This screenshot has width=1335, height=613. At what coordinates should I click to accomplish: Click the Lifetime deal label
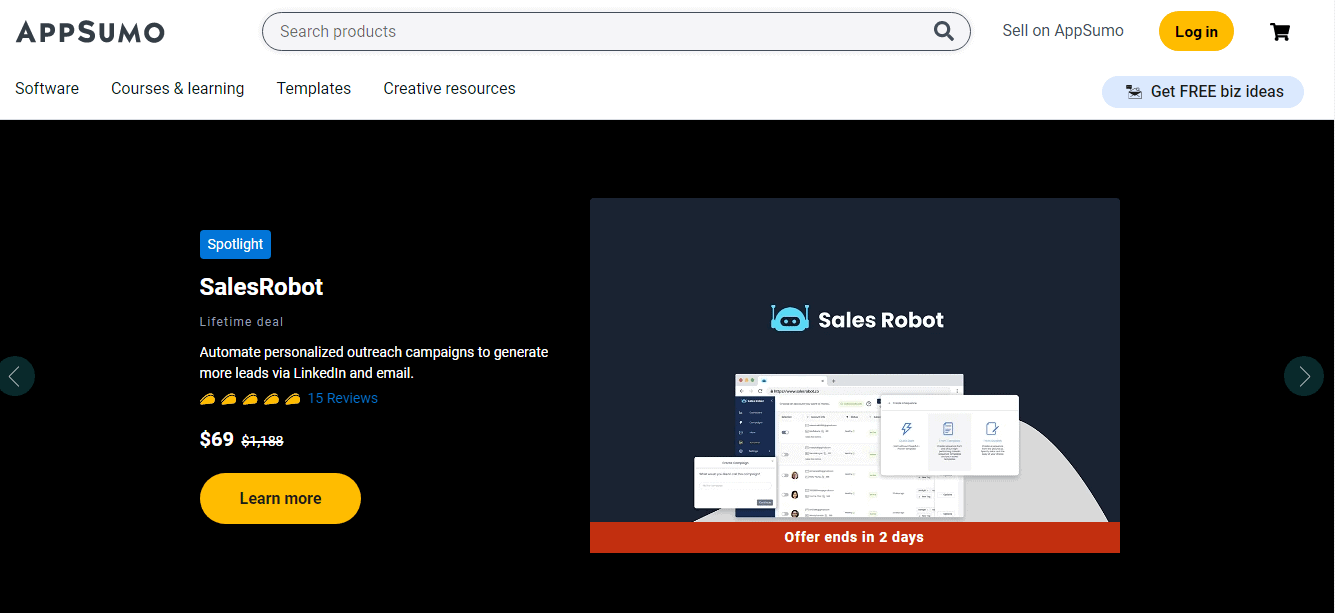[241, 322]
